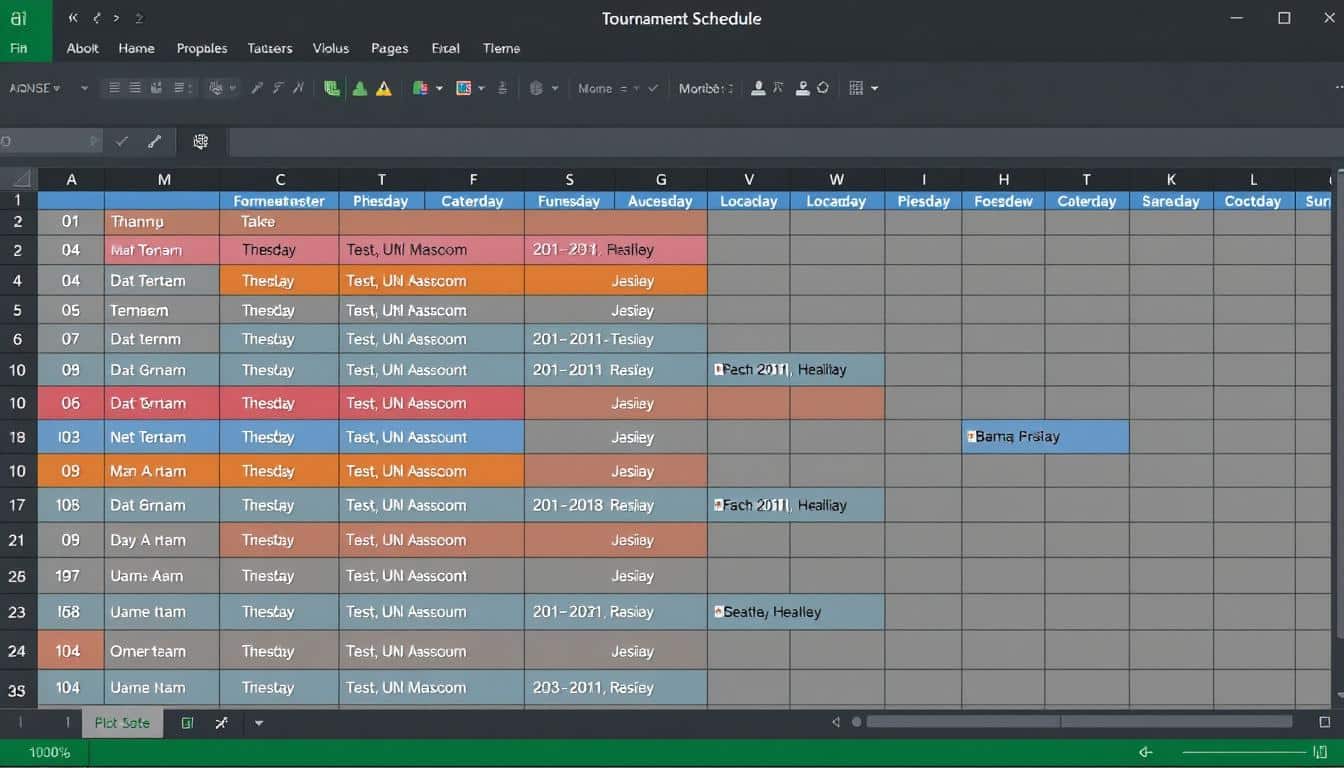Viewport: 1344px width, 768px height.
Task: Expand dropdown arrow beside green-red chart icon
Action: (x=438, y=88)
